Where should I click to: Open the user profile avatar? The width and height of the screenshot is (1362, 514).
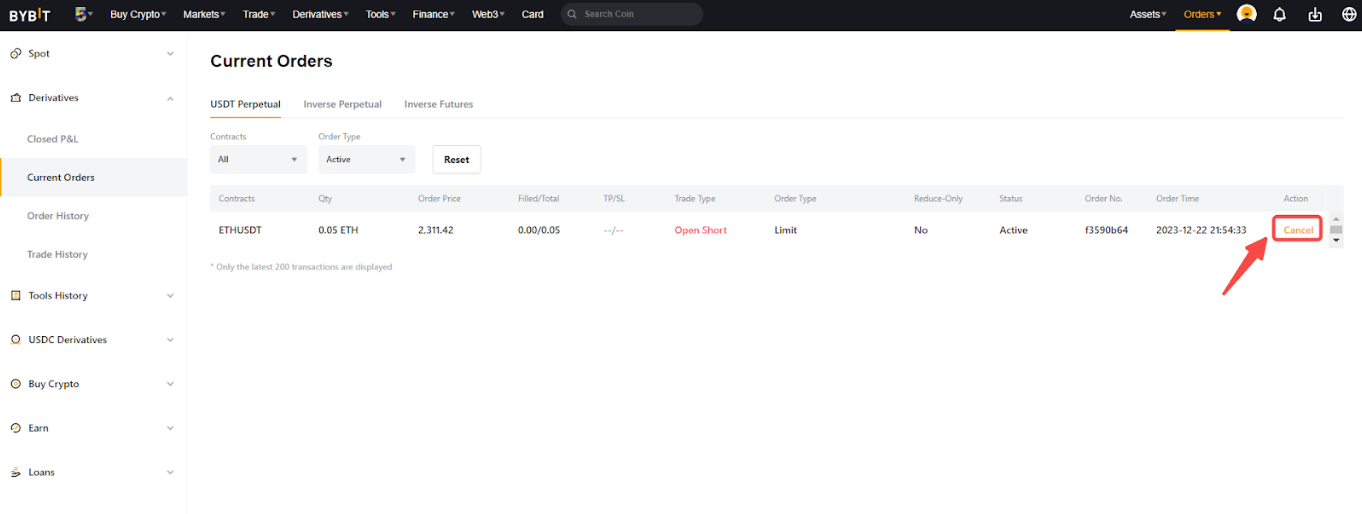pos(1246,14)
